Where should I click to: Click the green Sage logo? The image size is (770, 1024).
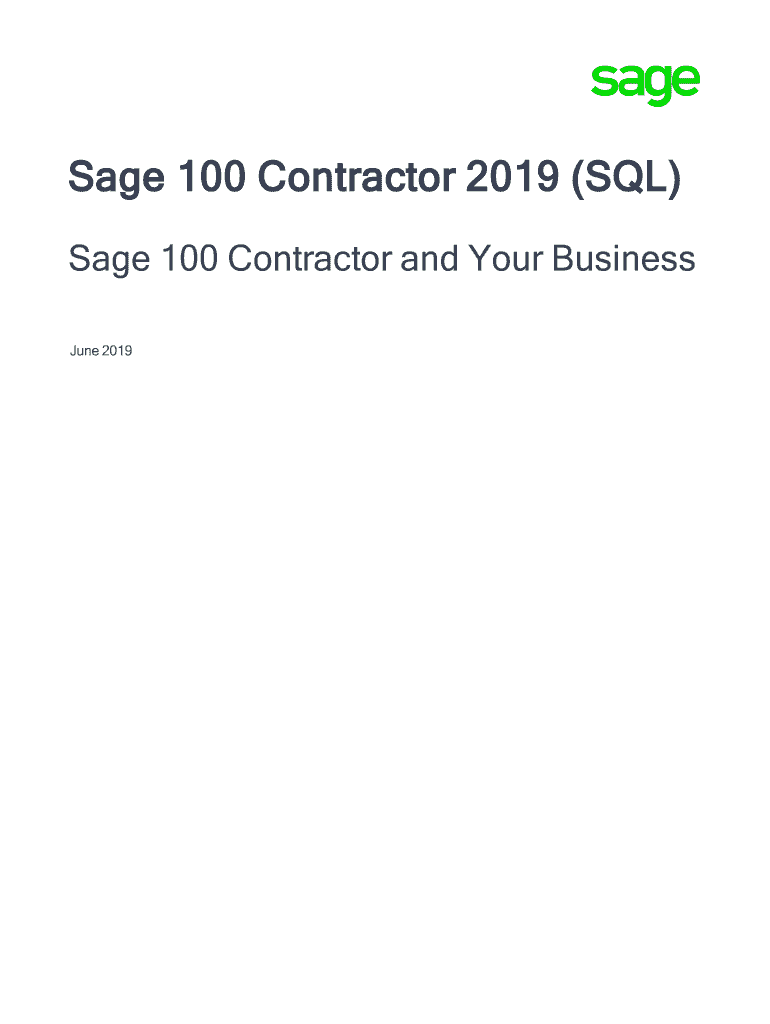click(644, 84)
